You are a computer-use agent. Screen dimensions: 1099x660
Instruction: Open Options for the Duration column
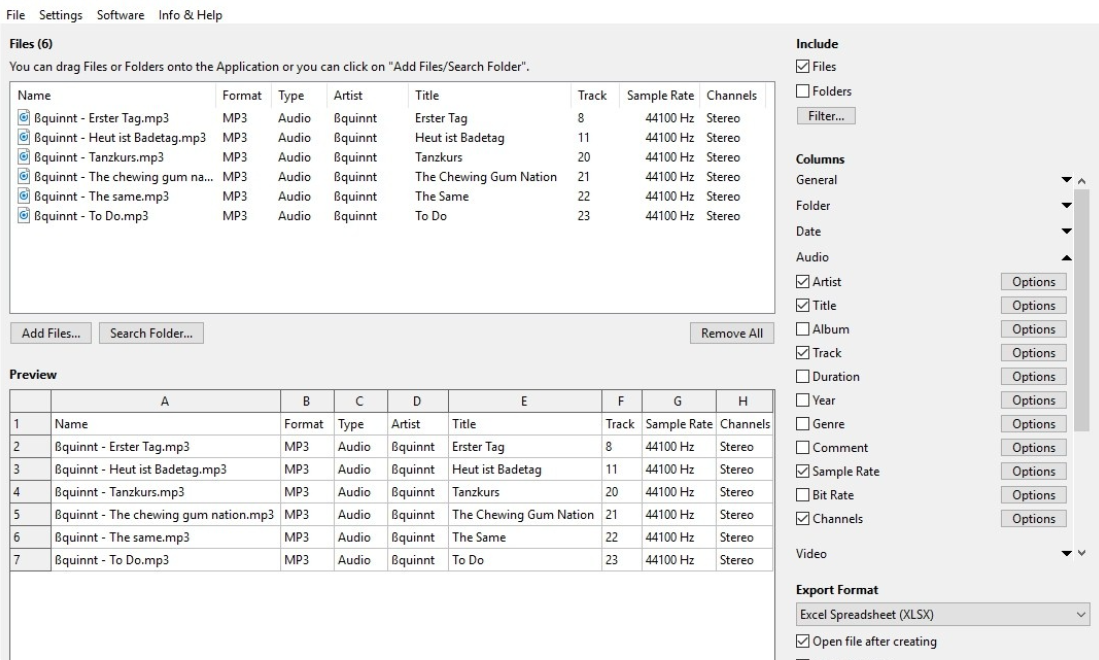click(1033, 377)
